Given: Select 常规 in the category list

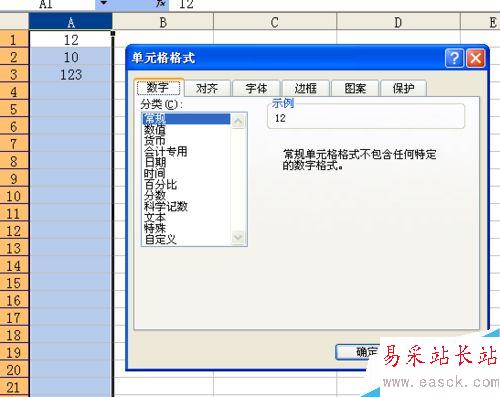Looking at the screenshot, I should [x=186, y=118].
